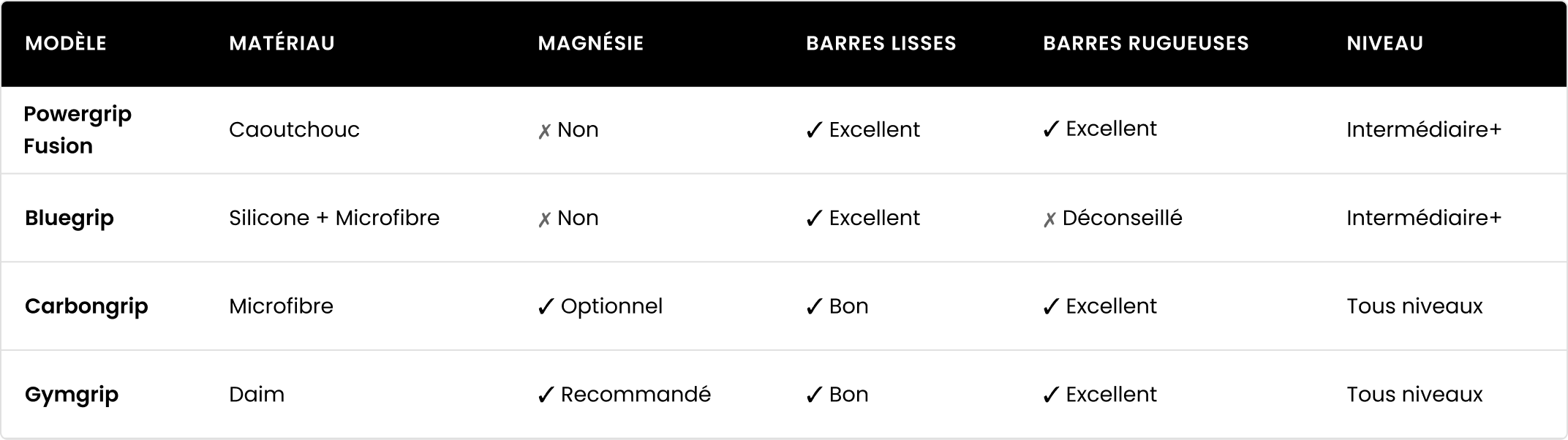Click the Silicone + Microfibre material cell

[334, 218]
